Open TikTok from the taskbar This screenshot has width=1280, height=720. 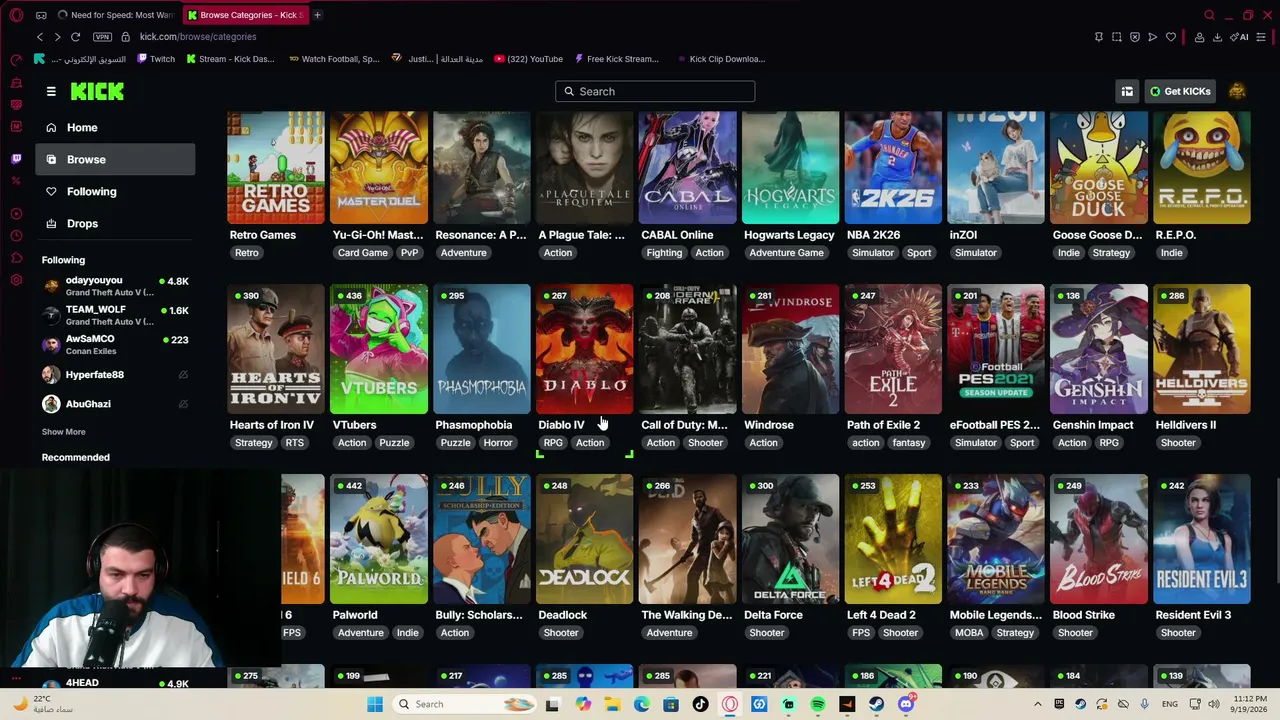tap(700, 704)
